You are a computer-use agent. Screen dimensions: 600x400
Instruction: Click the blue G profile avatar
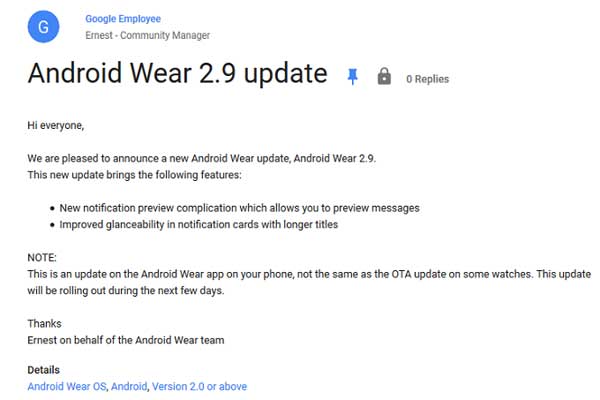(x=42, y=27)
